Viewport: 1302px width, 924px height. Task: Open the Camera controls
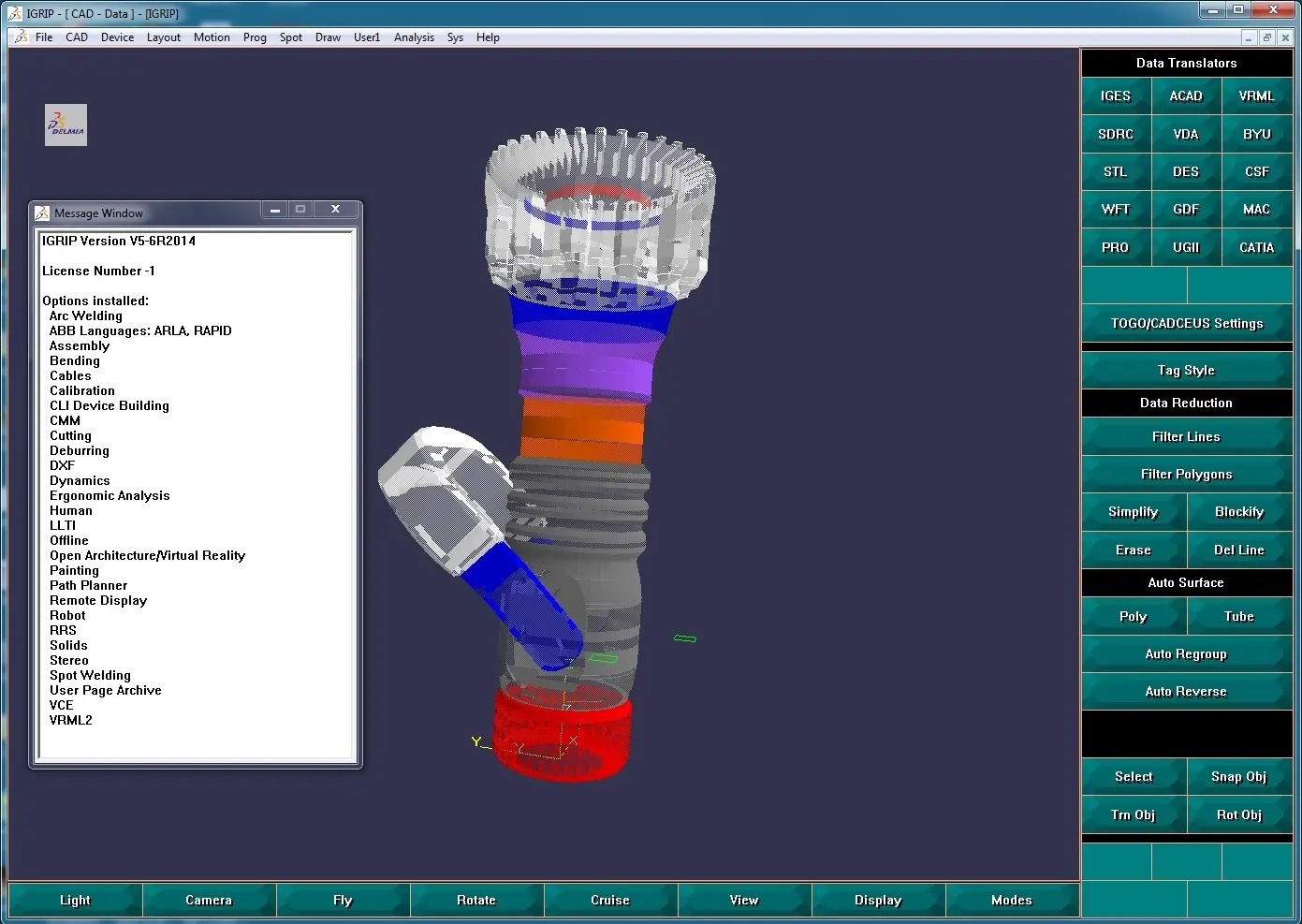[209, 901]
